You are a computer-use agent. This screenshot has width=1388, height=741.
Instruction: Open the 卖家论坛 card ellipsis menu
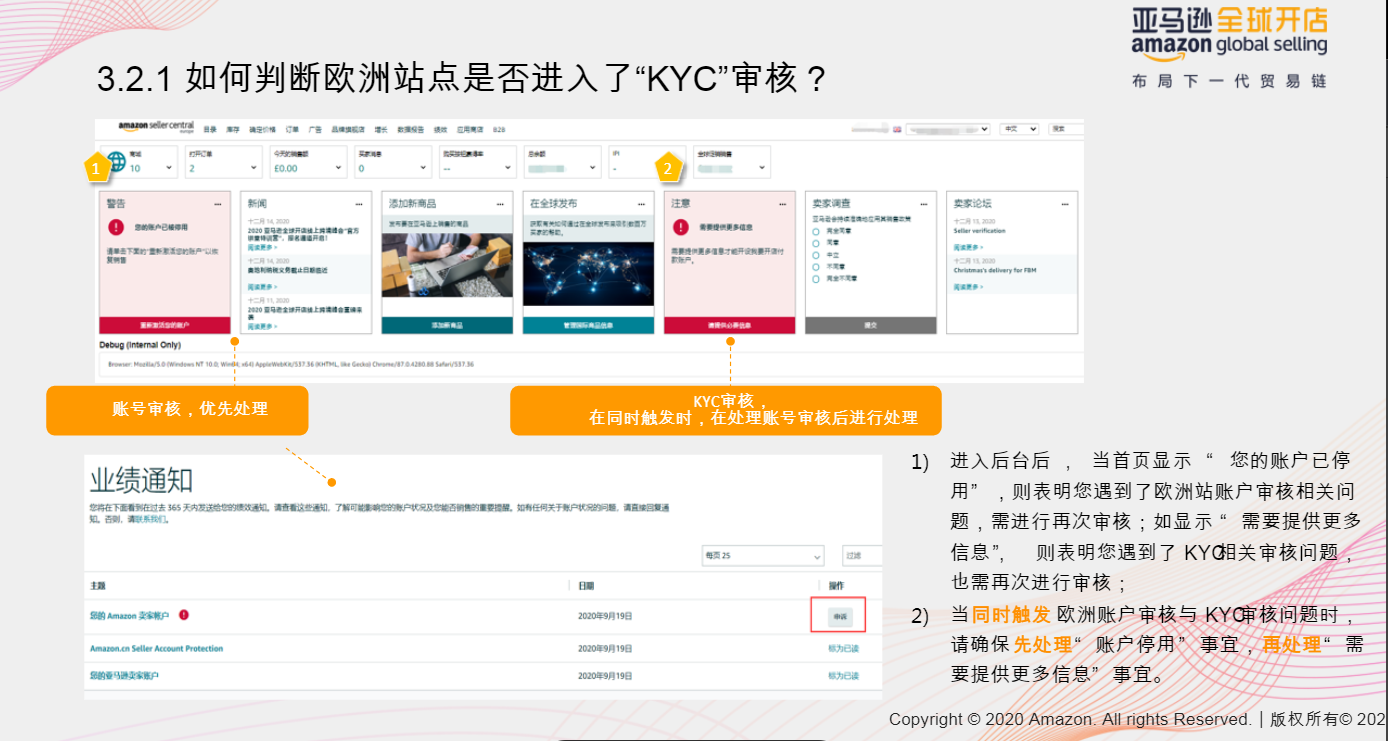point(1065,203)
